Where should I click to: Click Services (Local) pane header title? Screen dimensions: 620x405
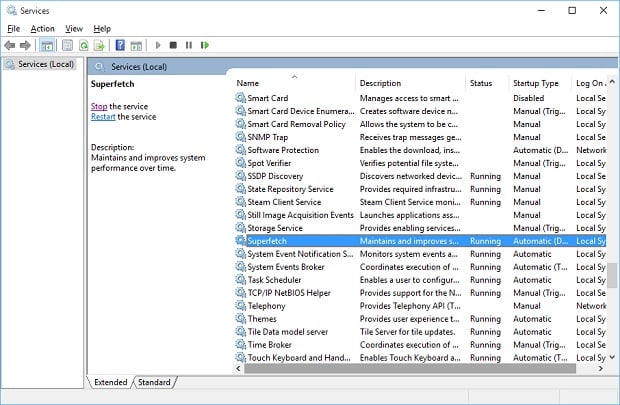click(139, 67)
